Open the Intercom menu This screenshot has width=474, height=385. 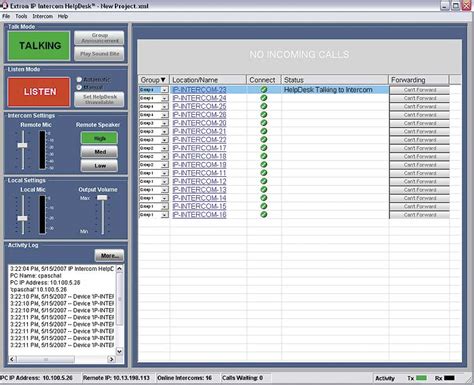click(x=43, y=16)
